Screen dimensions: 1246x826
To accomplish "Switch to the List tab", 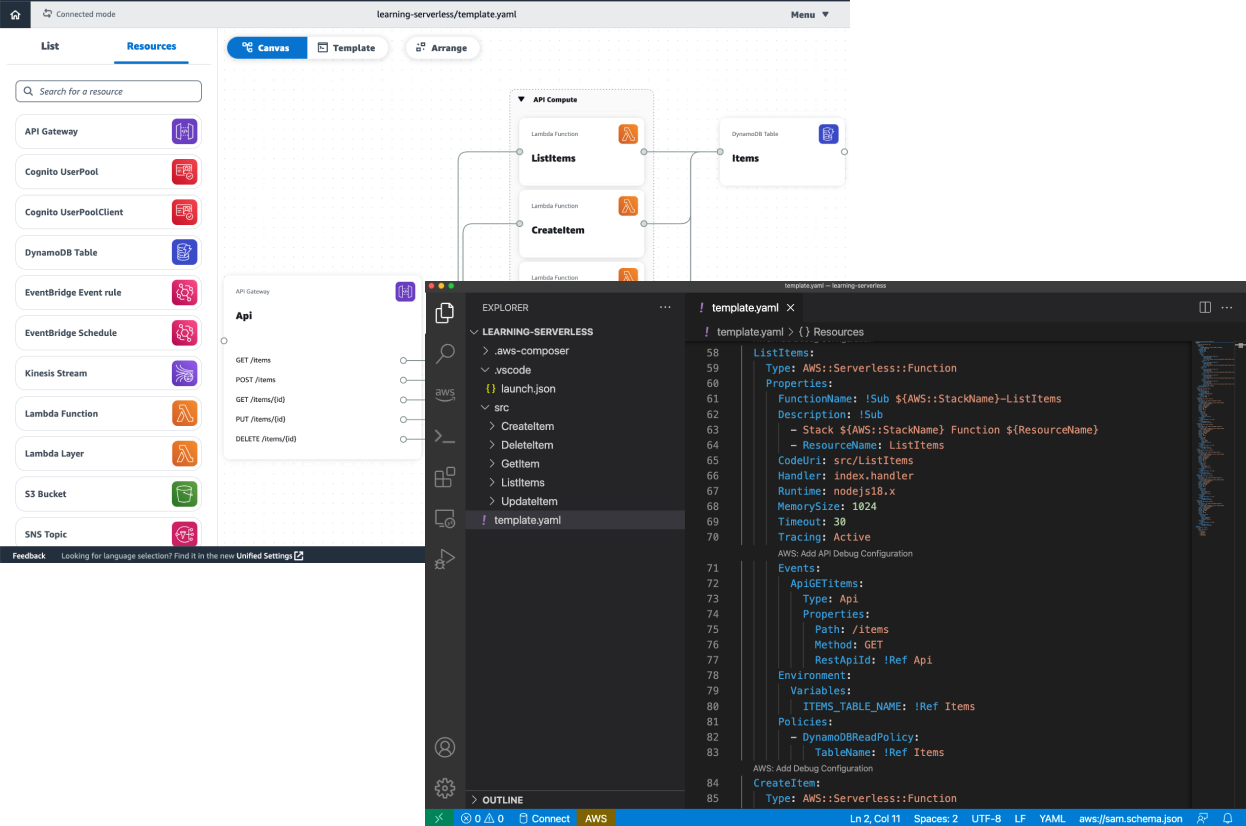I will tap(50, 46).
